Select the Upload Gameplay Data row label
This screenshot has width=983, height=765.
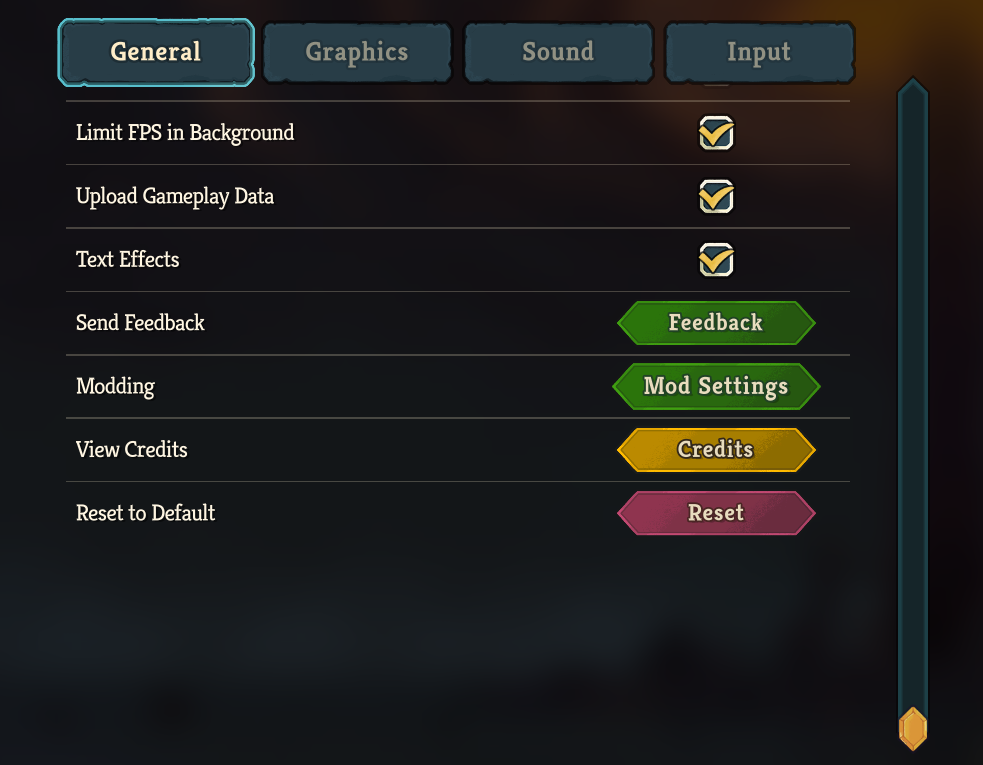click(175, 197)
